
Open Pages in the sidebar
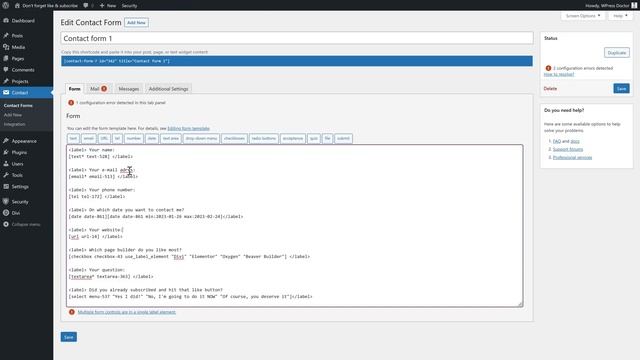18,59
